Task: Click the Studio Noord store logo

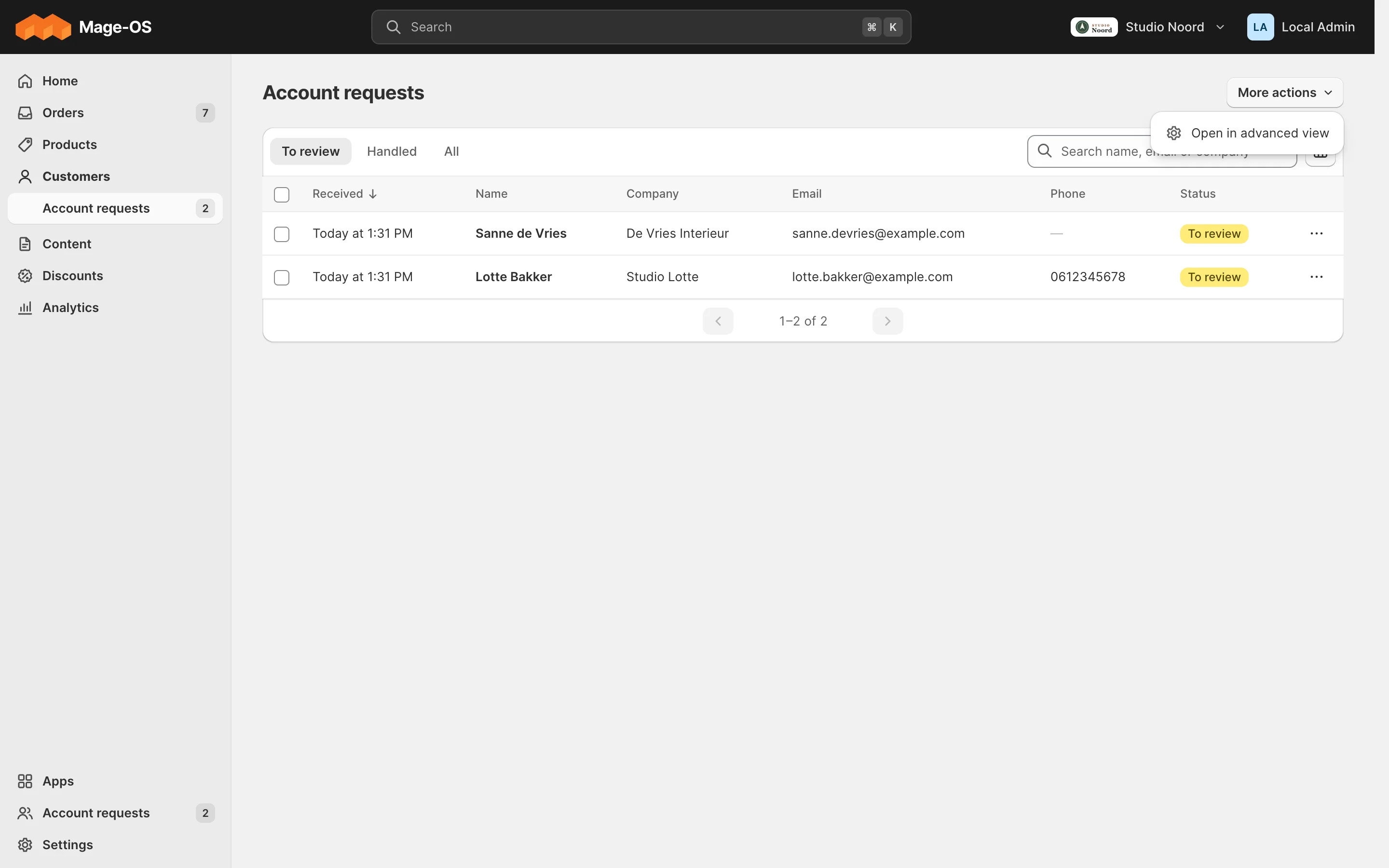Action: (x=1093, y=27)
